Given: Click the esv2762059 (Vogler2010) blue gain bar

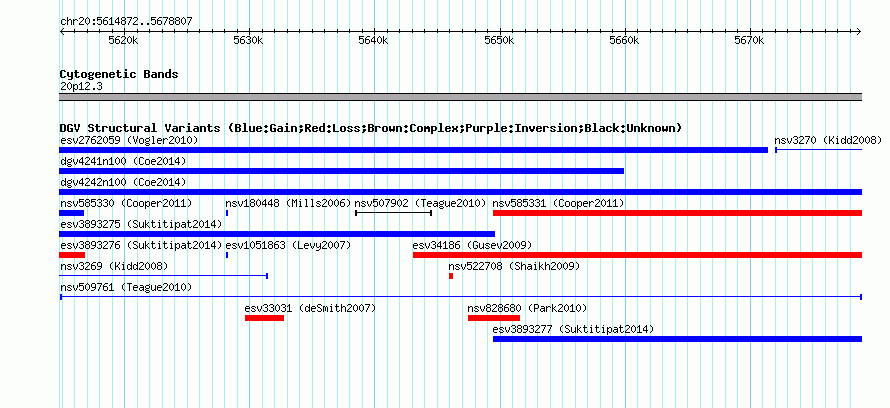Looking at the screenshot, I should [413, 150].
